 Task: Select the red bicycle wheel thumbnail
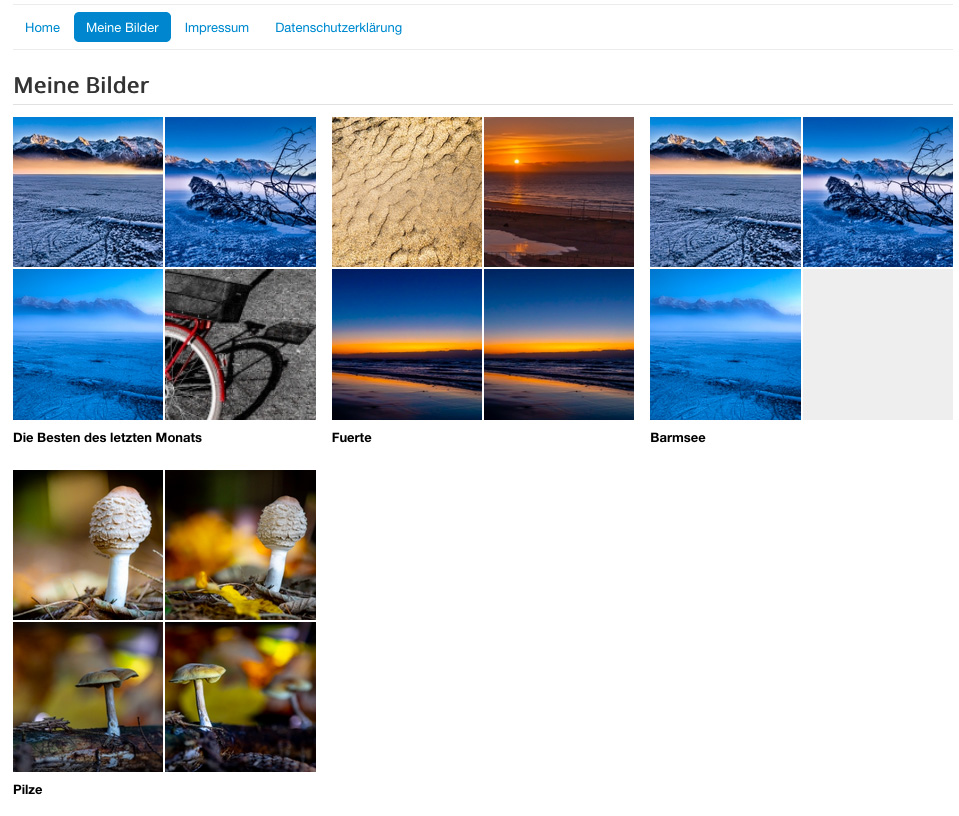240,344
